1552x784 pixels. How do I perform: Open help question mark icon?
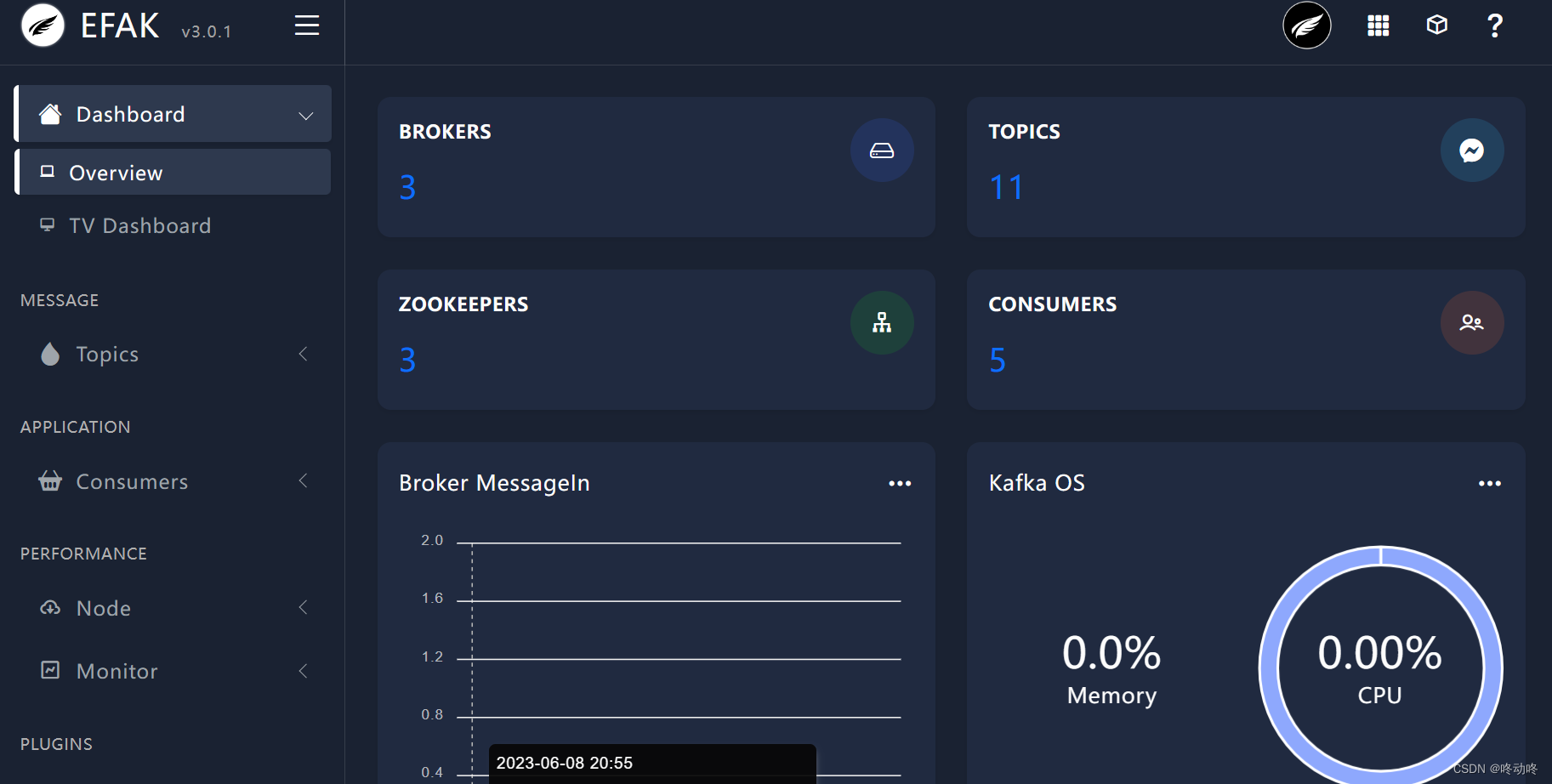pos(1495,26)
